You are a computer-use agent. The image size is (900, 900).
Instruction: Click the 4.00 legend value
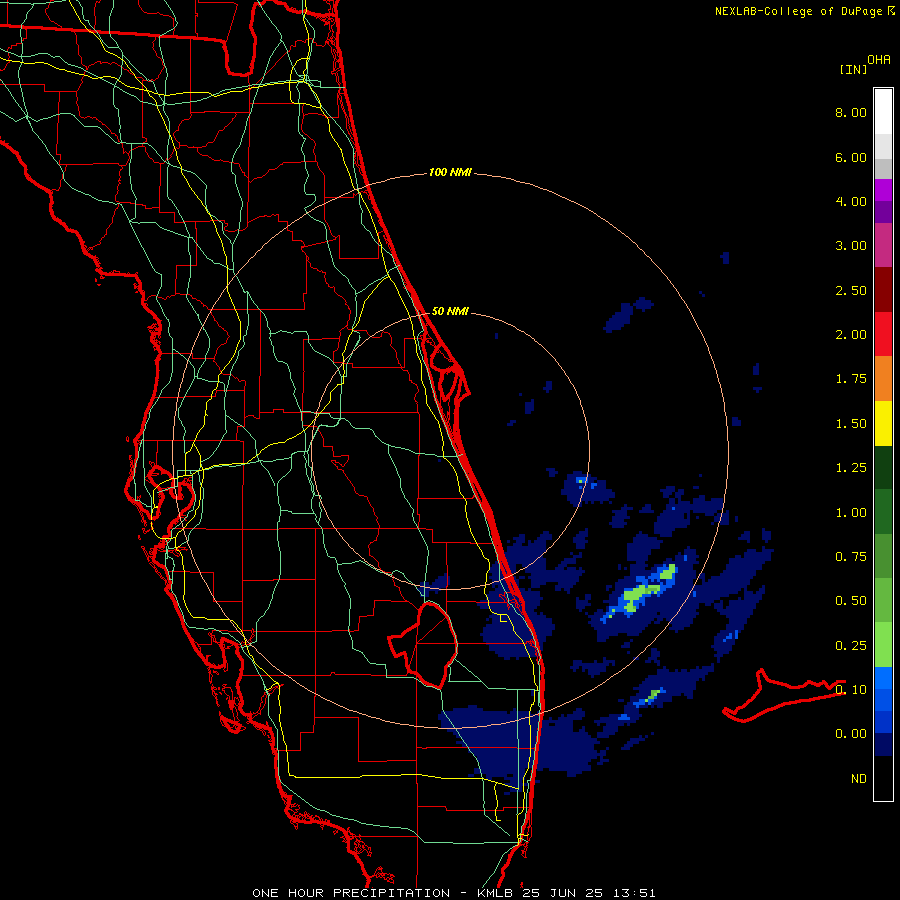pyautogui.click(x=851, y=201)
